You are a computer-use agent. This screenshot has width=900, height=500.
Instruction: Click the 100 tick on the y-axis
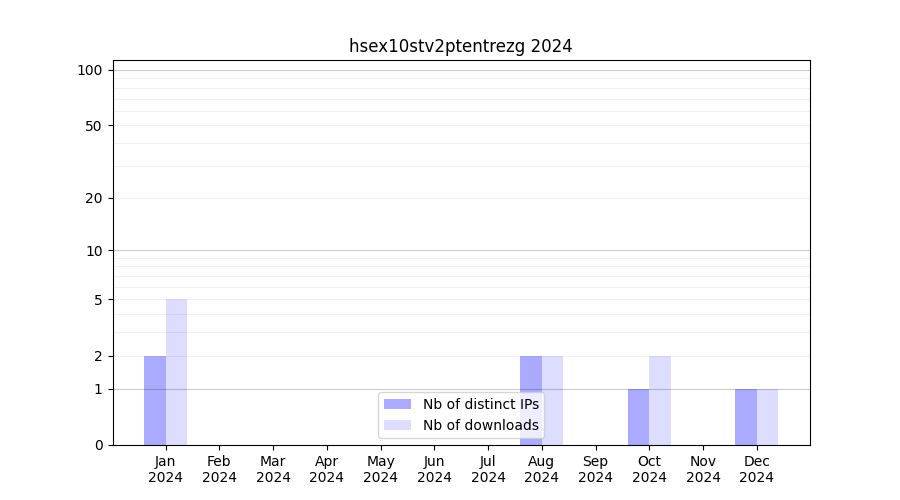click(90, 70)
